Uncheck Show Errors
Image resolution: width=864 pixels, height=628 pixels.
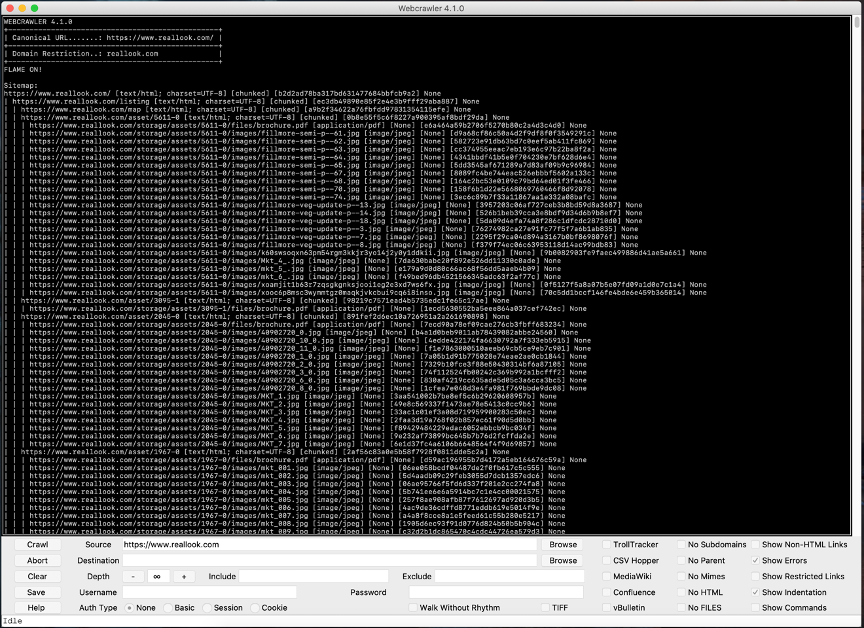(x=755, y=561)
